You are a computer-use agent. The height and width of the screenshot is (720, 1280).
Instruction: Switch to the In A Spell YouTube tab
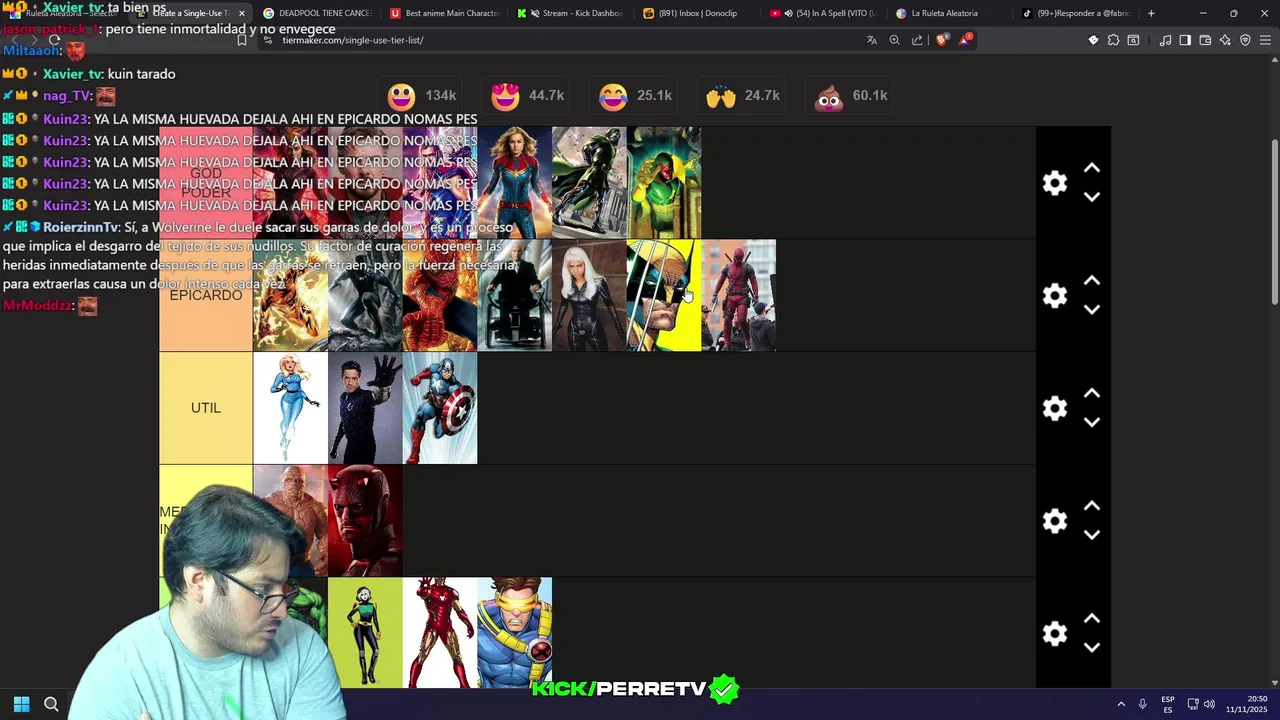(x=824, y=13)
